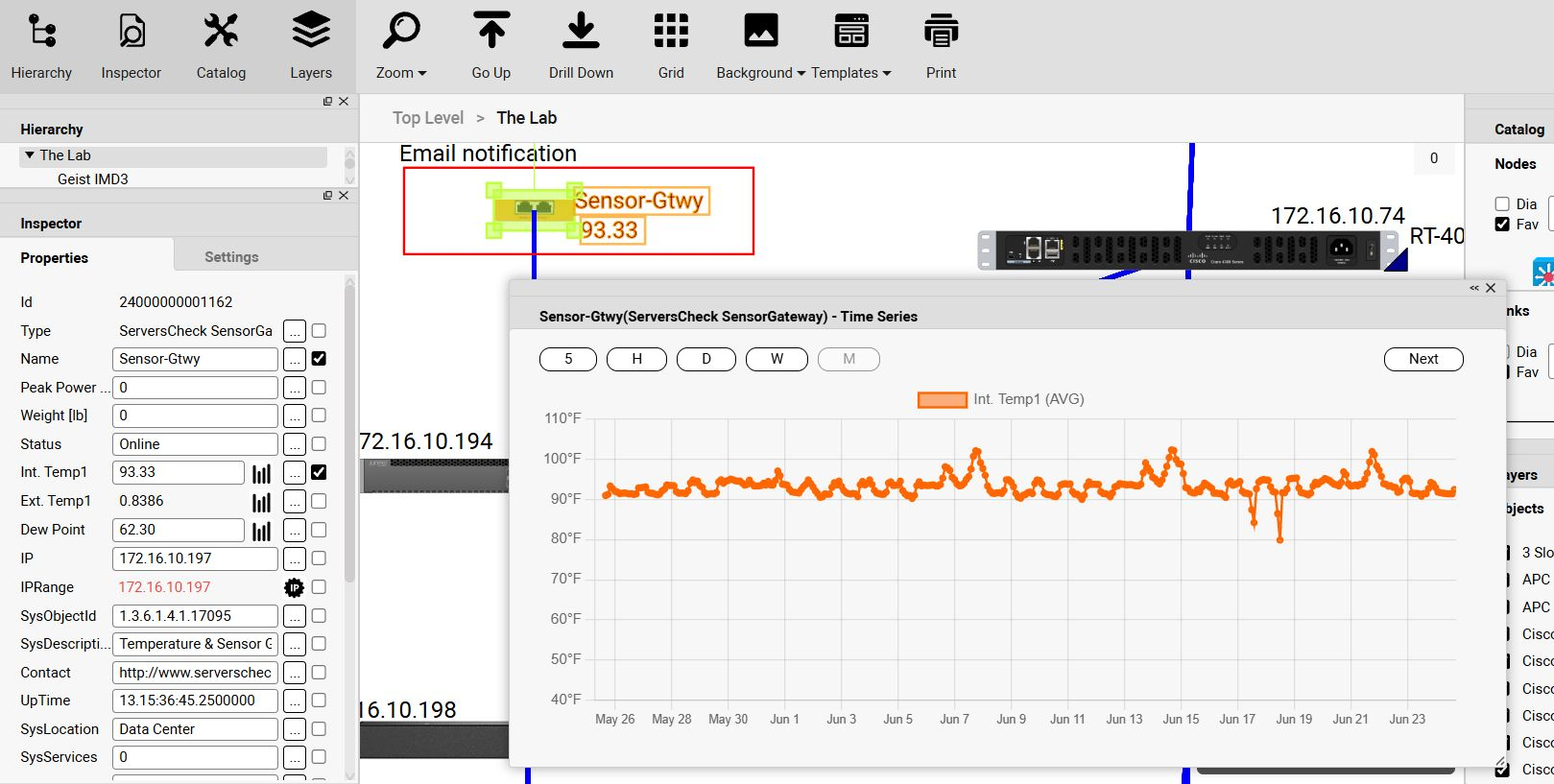Toggle the Grid tool
Screen dimensions: 1554x784
point(671,46)
